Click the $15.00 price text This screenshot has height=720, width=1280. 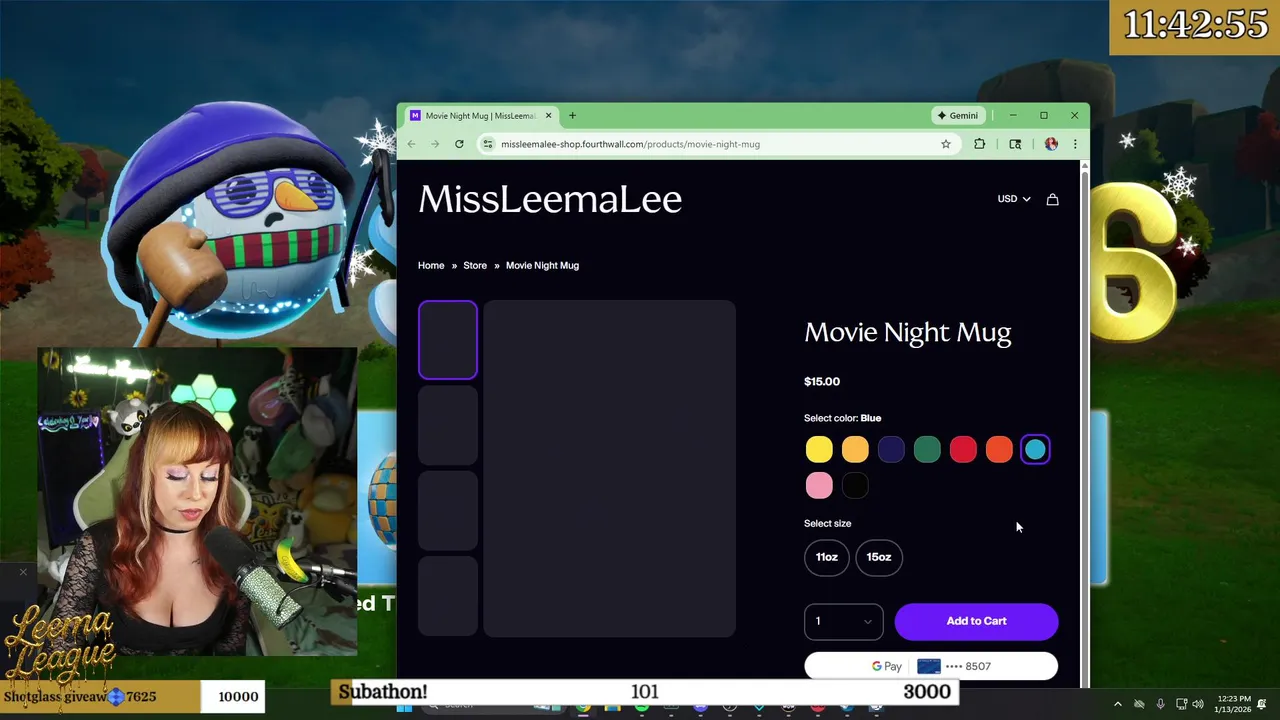[x=822, y=381]
